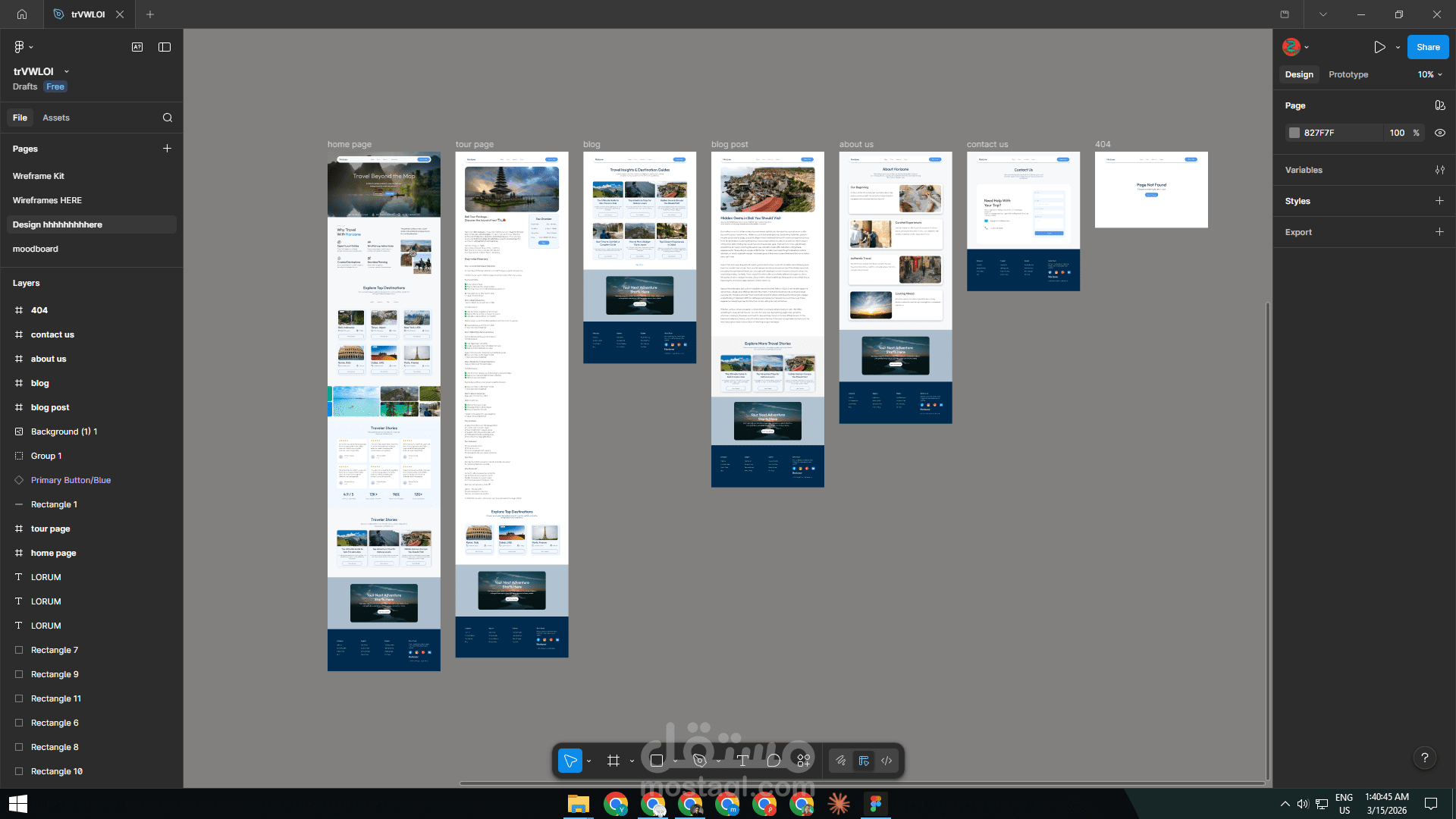Switch to Draw mode in toolbar

coord(840,761)
